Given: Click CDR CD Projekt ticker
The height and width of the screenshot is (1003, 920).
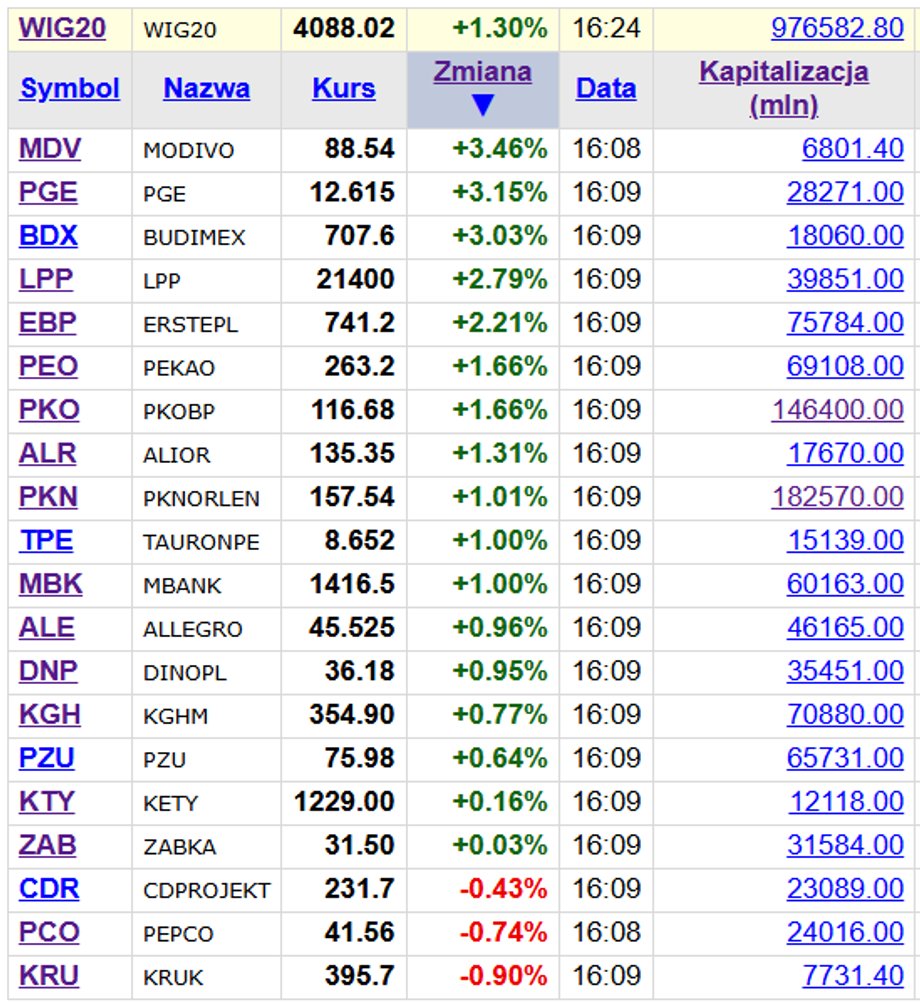Looking at the screenshot, I should (x=49, y=888).
